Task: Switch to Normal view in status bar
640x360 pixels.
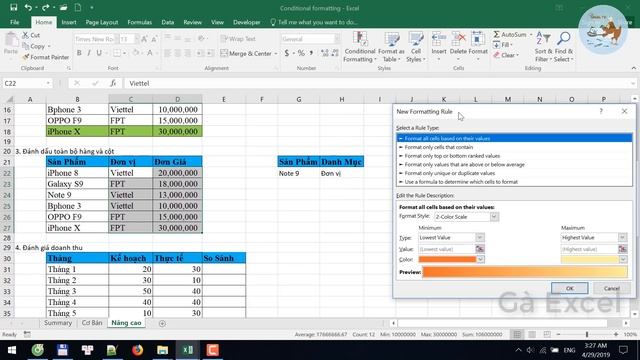Action: (x=517, y=334)
